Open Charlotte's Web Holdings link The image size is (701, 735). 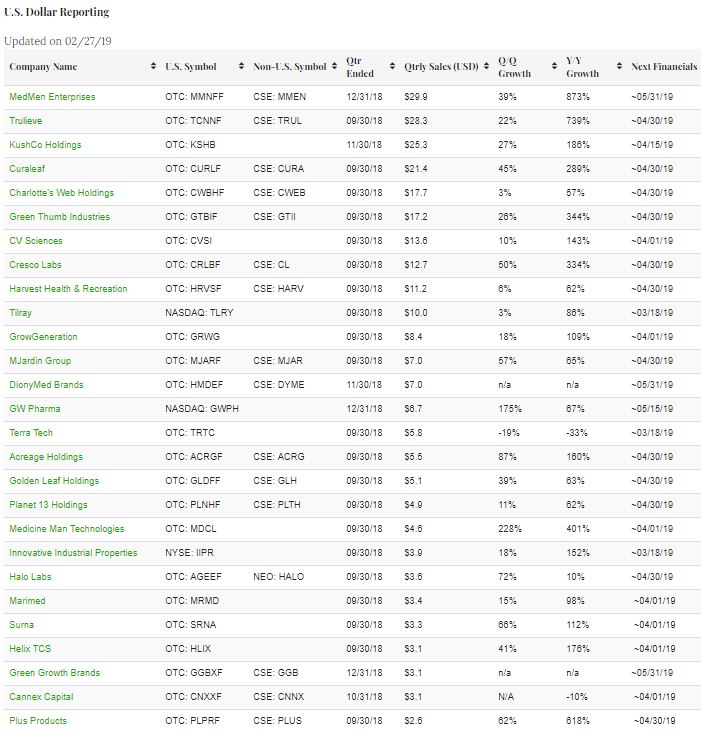coord(61,193)
